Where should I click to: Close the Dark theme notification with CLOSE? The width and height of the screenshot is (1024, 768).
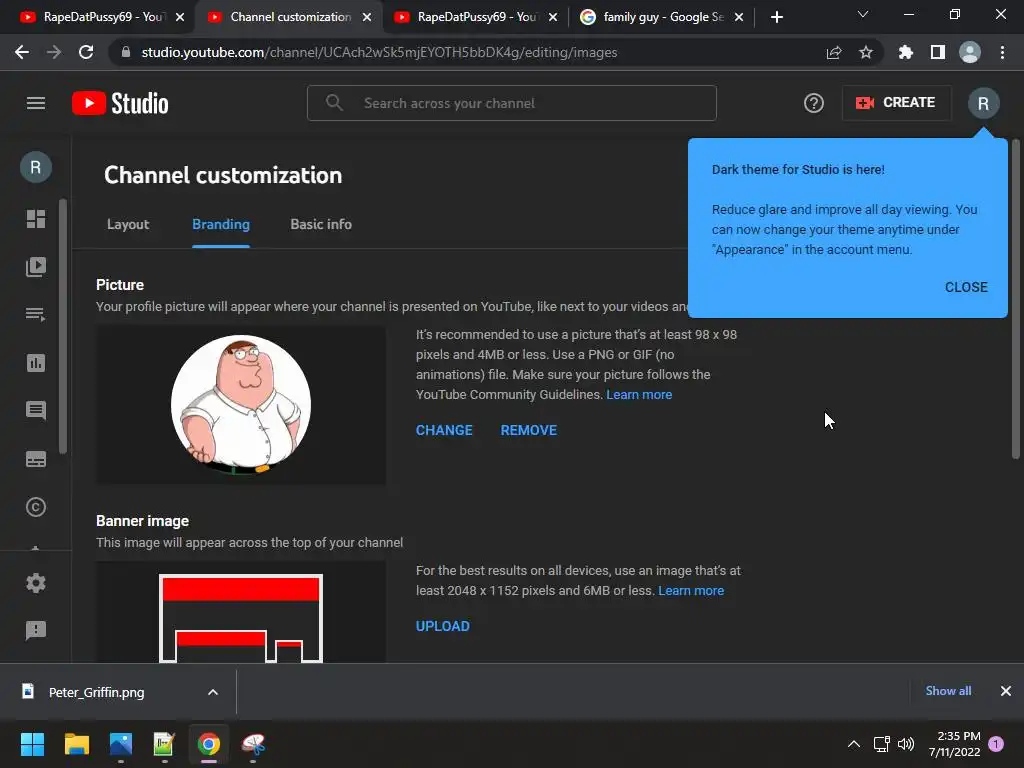click(966, 287)
